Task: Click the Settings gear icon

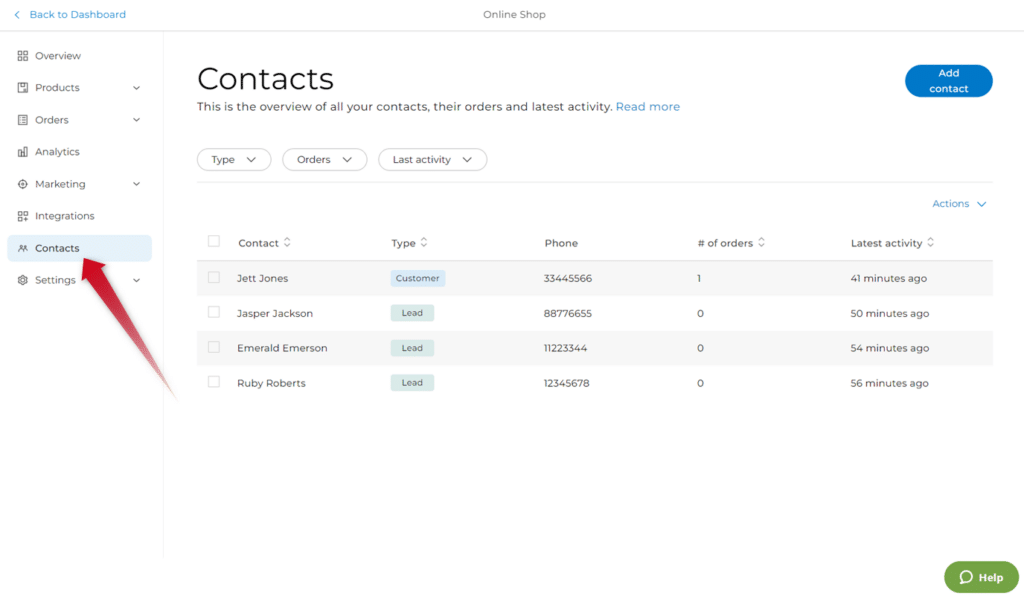Action: 23,280
